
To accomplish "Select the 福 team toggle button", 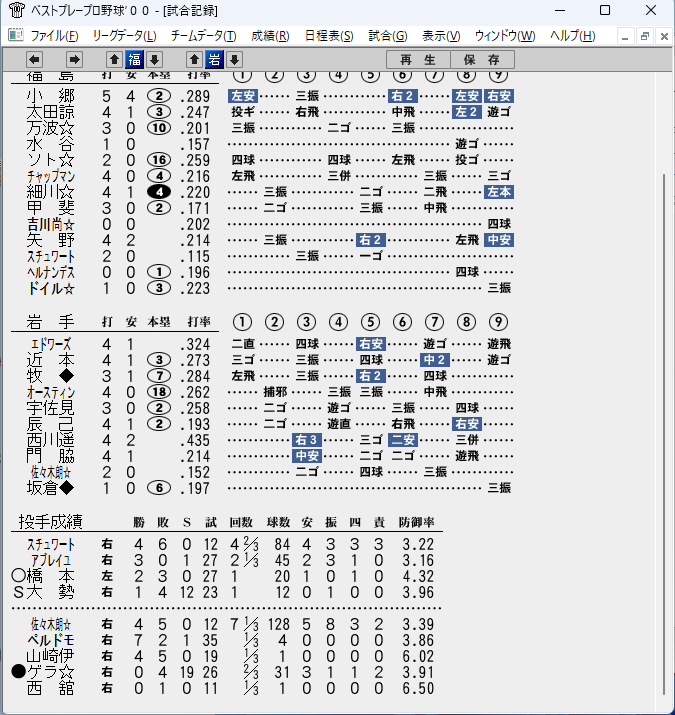I will [x=135, y=59].
